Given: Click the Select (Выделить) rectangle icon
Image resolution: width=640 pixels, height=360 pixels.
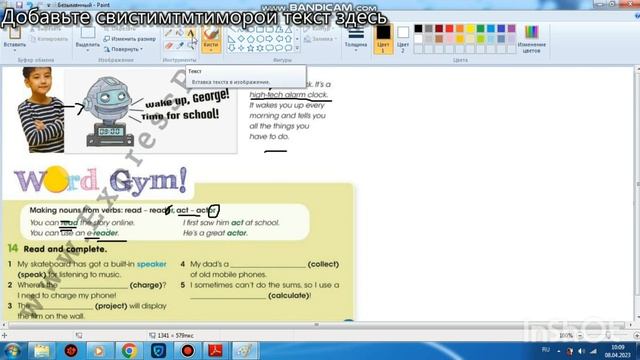Looking at the screenshot, I should coord(88,33).
